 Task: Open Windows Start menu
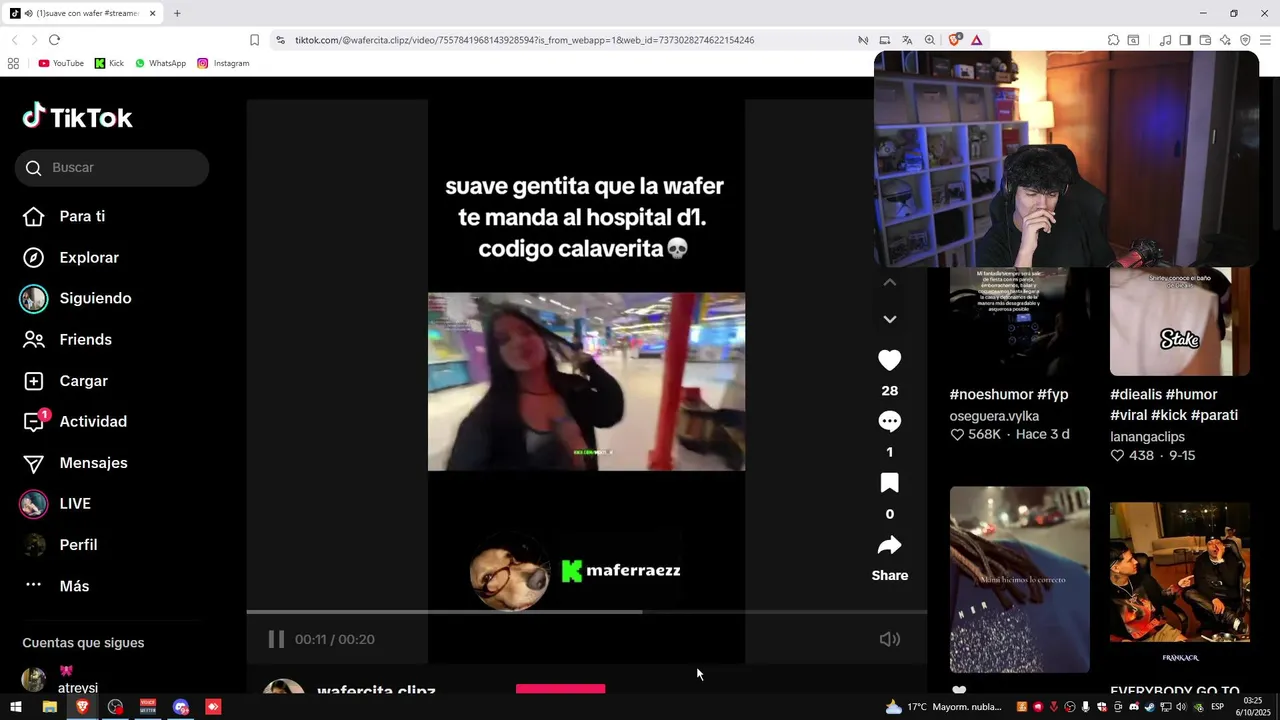tap(15, 707)
